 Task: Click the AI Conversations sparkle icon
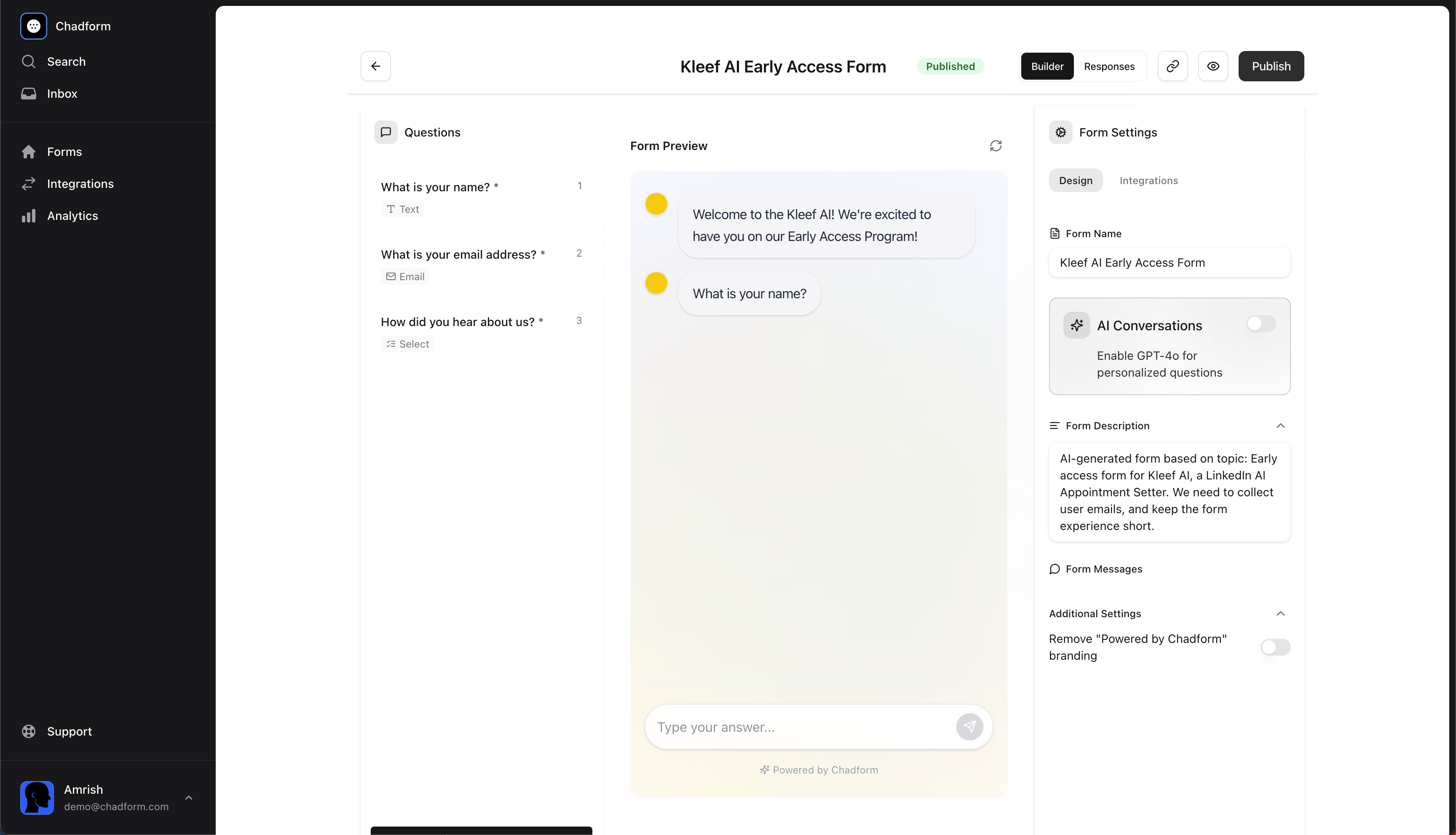pyautogui.click(x=1076, y=325)
